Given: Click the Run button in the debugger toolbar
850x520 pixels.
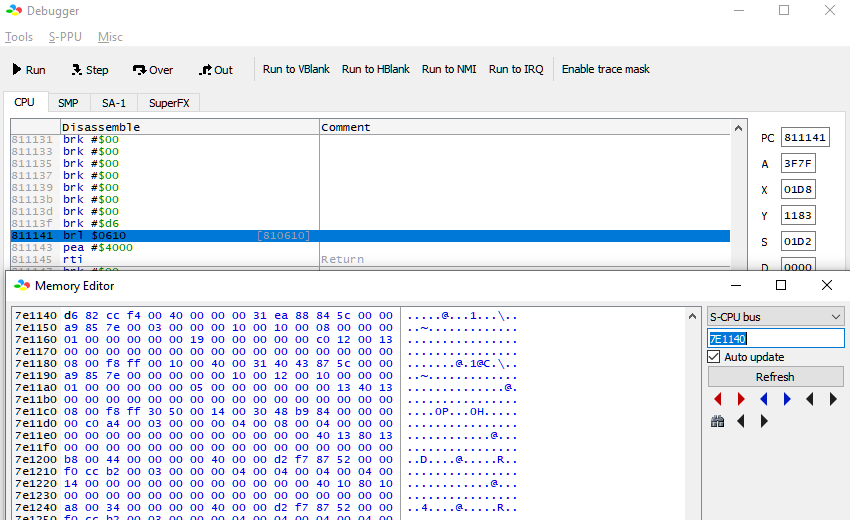Looking at the screenshot, I should (29, 69).
